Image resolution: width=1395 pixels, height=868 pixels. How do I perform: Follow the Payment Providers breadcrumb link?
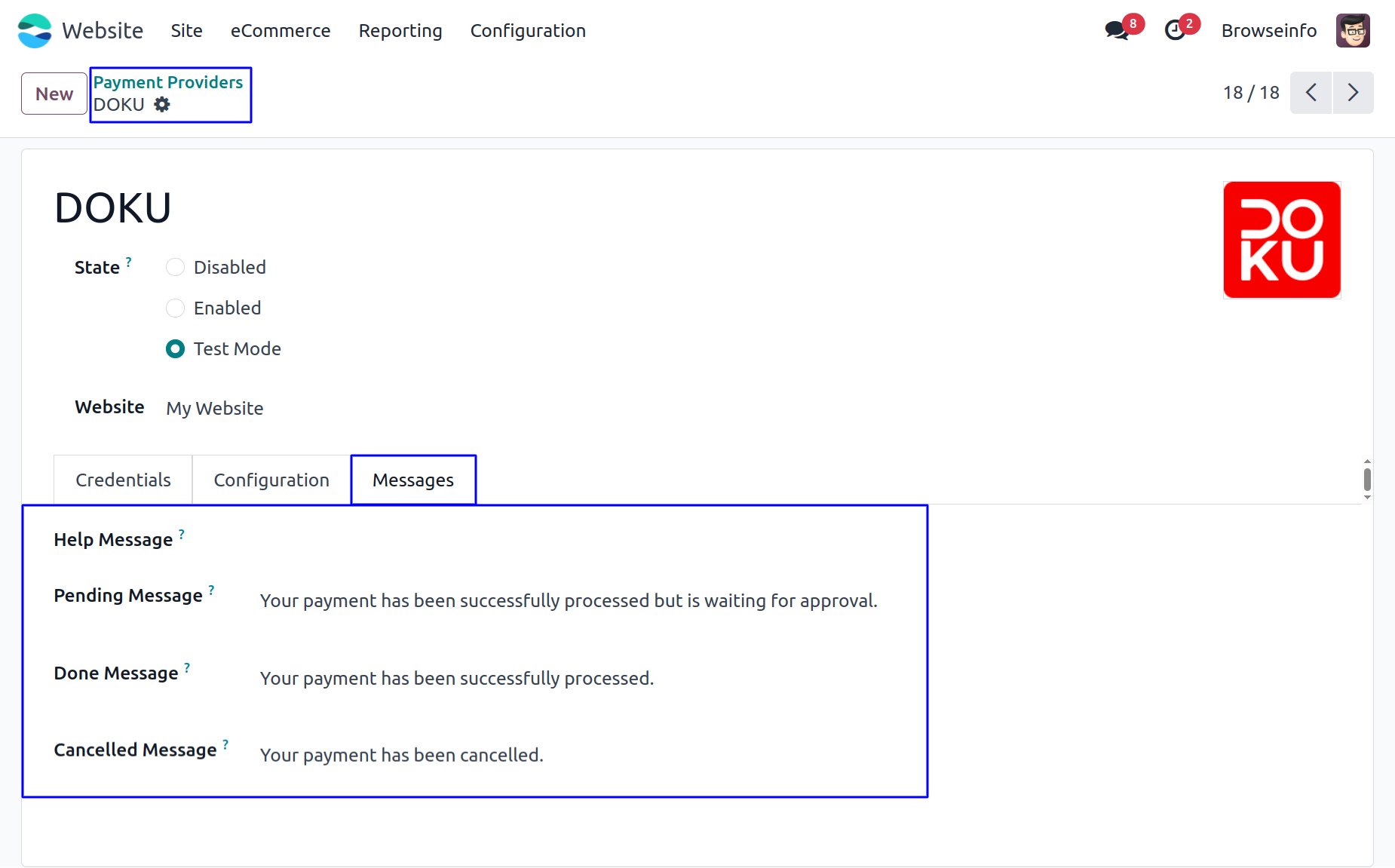click(x=168, y=82)
